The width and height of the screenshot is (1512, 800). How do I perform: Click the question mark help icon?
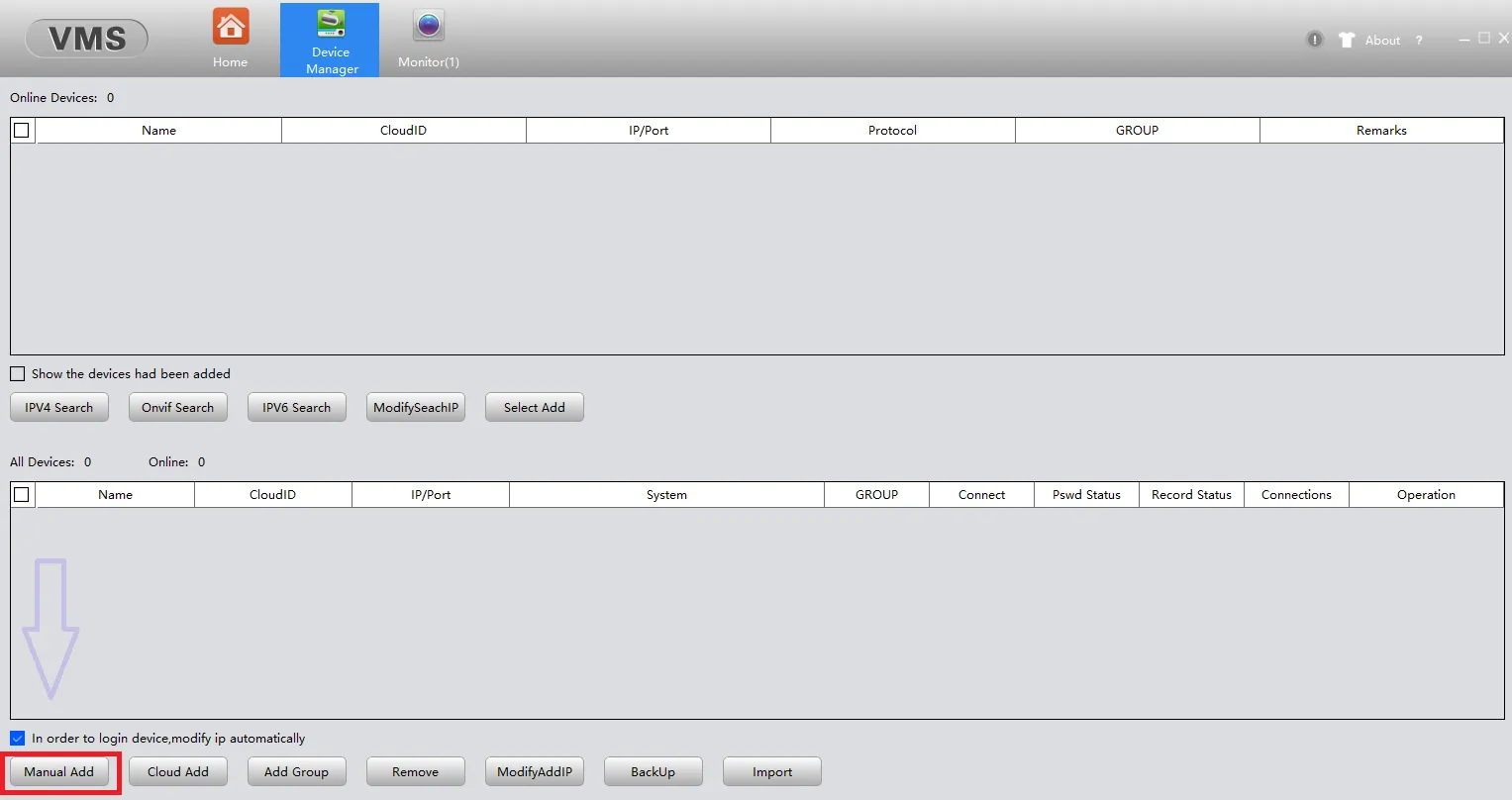coord(1419,41)
